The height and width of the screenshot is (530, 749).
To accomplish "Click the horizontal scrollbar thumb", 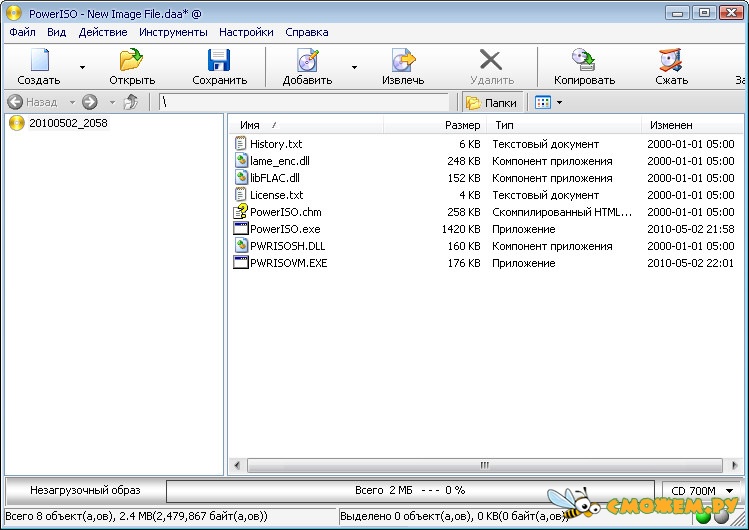I will [x=484, y=465].
